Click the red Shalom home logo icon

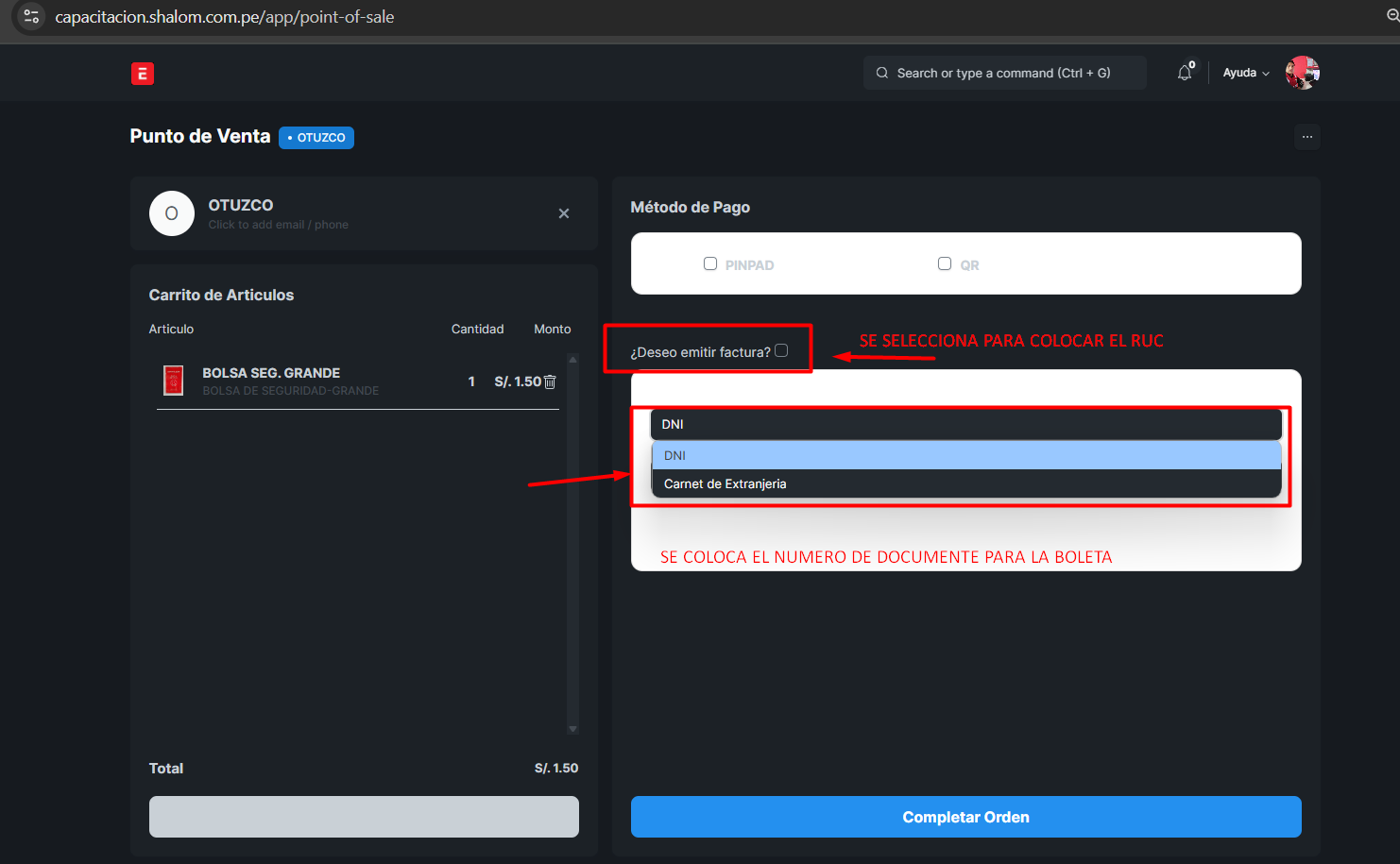click(x=143, y=74)
